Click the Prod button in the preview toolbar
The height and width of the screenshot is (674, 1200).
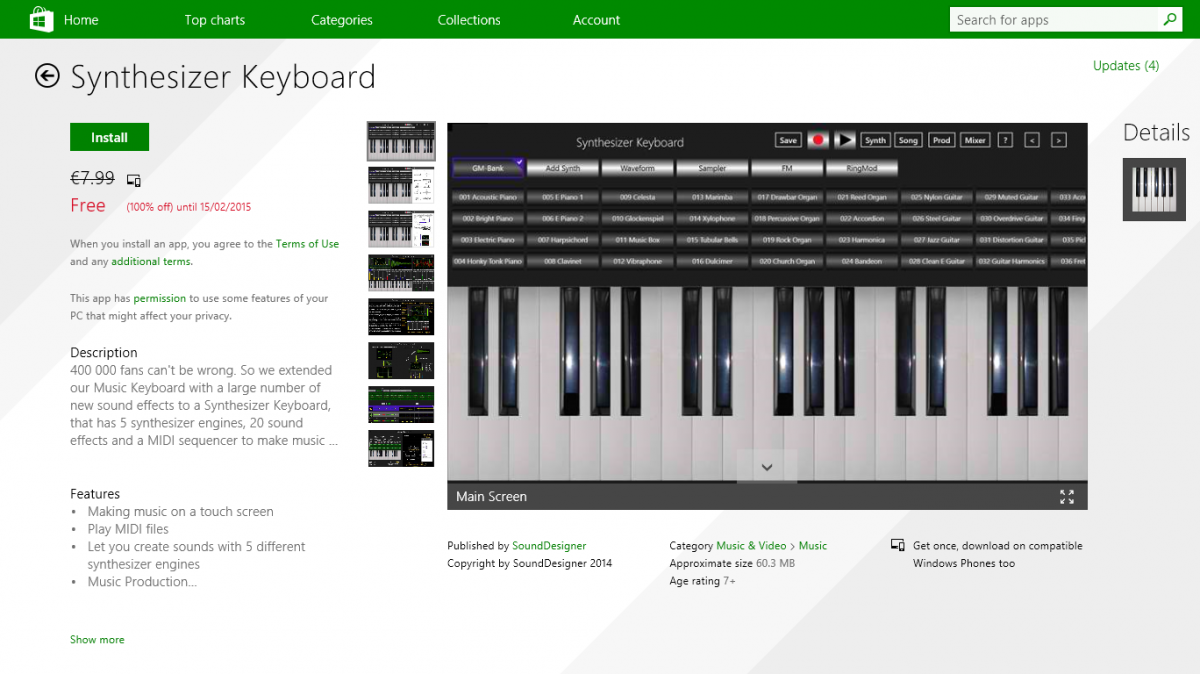pos(942,140)
